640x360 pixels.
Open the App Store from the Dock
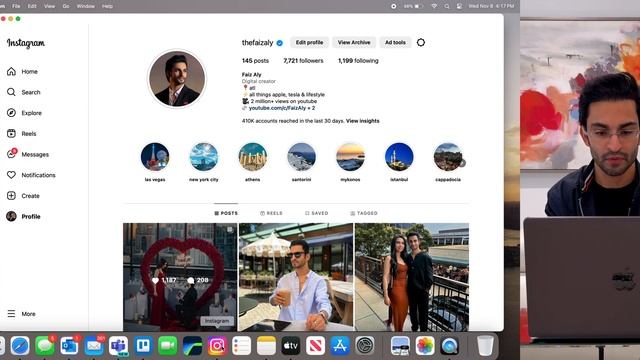340,346
